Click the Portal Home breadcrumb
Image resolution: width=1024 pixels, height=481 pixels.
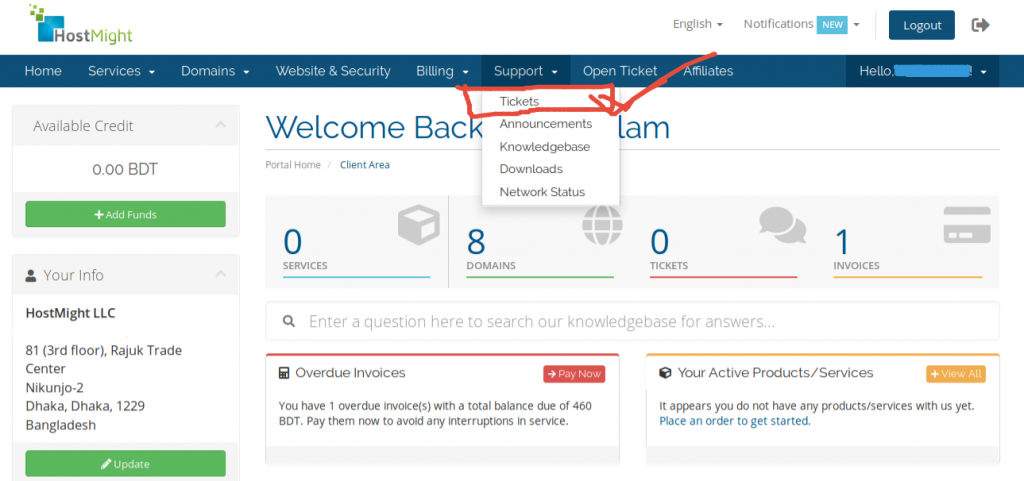tap(293, 165)
